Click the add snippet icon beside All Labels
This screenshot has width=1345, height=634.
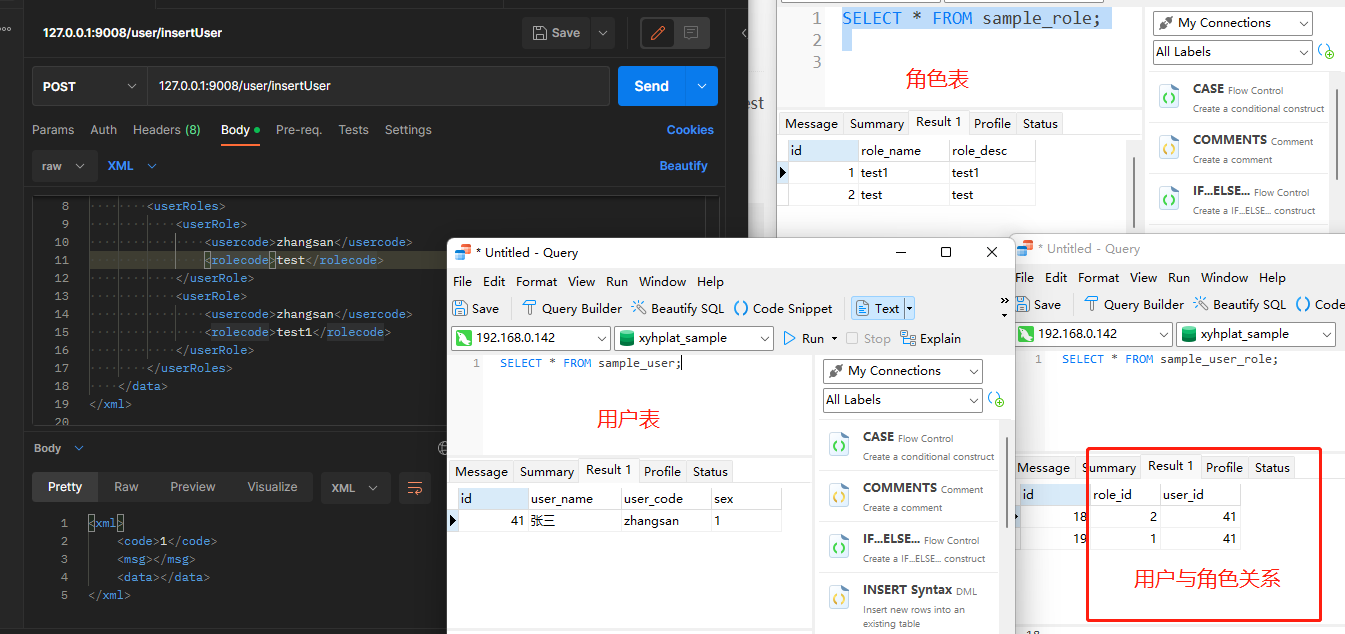tap(996, 400)
